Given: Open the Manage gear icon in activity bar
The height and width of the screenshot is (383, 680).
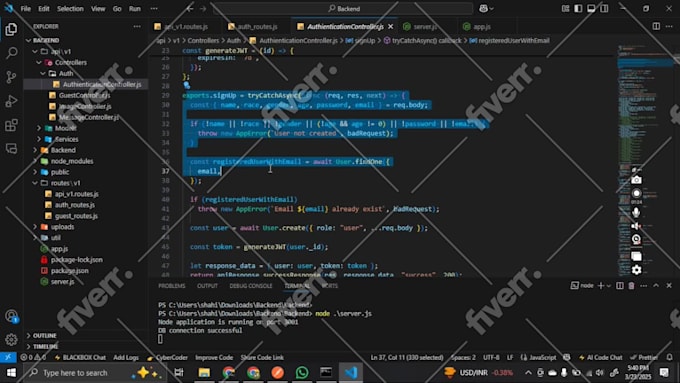Looking at the screenshot, I should 11,339.
